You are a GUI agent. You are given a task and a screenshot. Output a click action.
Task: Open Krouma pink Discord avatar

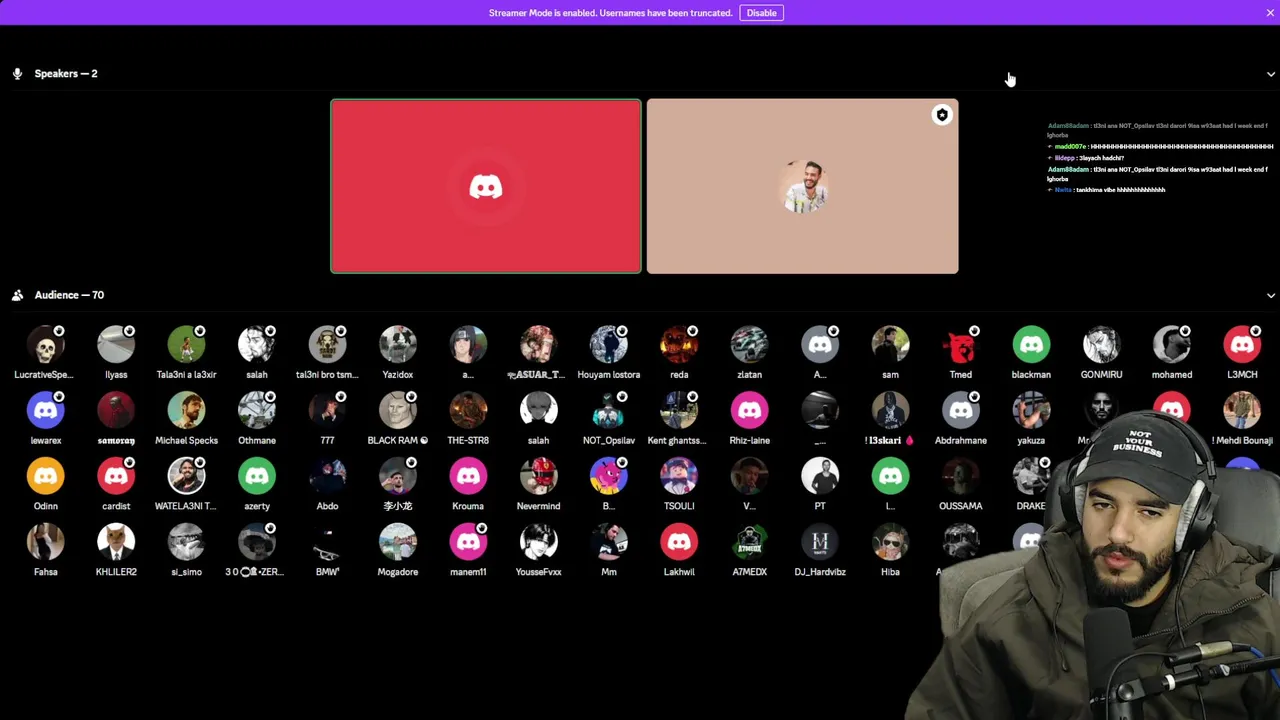[x=468, y=477]
